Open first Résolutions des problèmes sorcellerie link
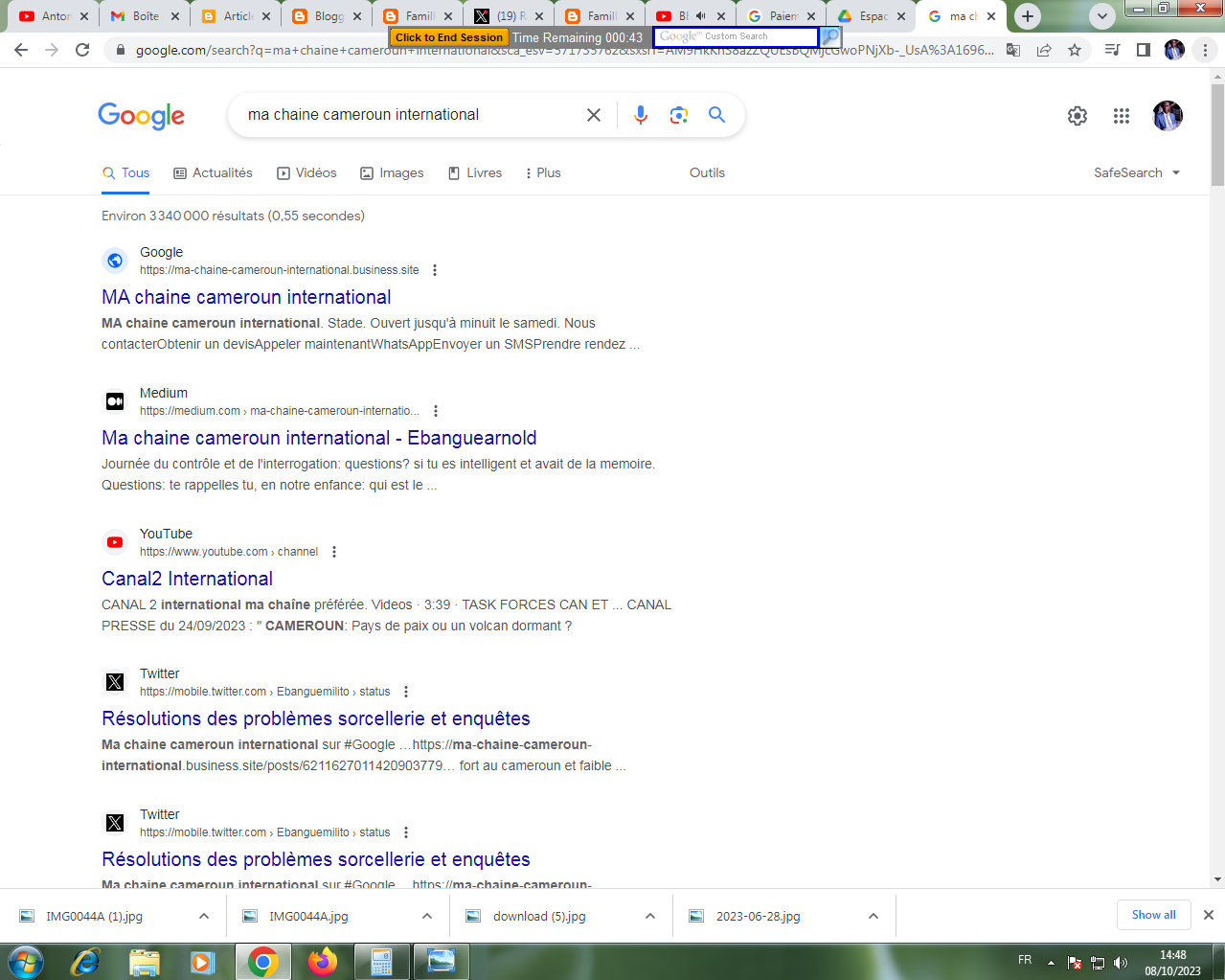The image size is (1225, 980). coord(316,718)
